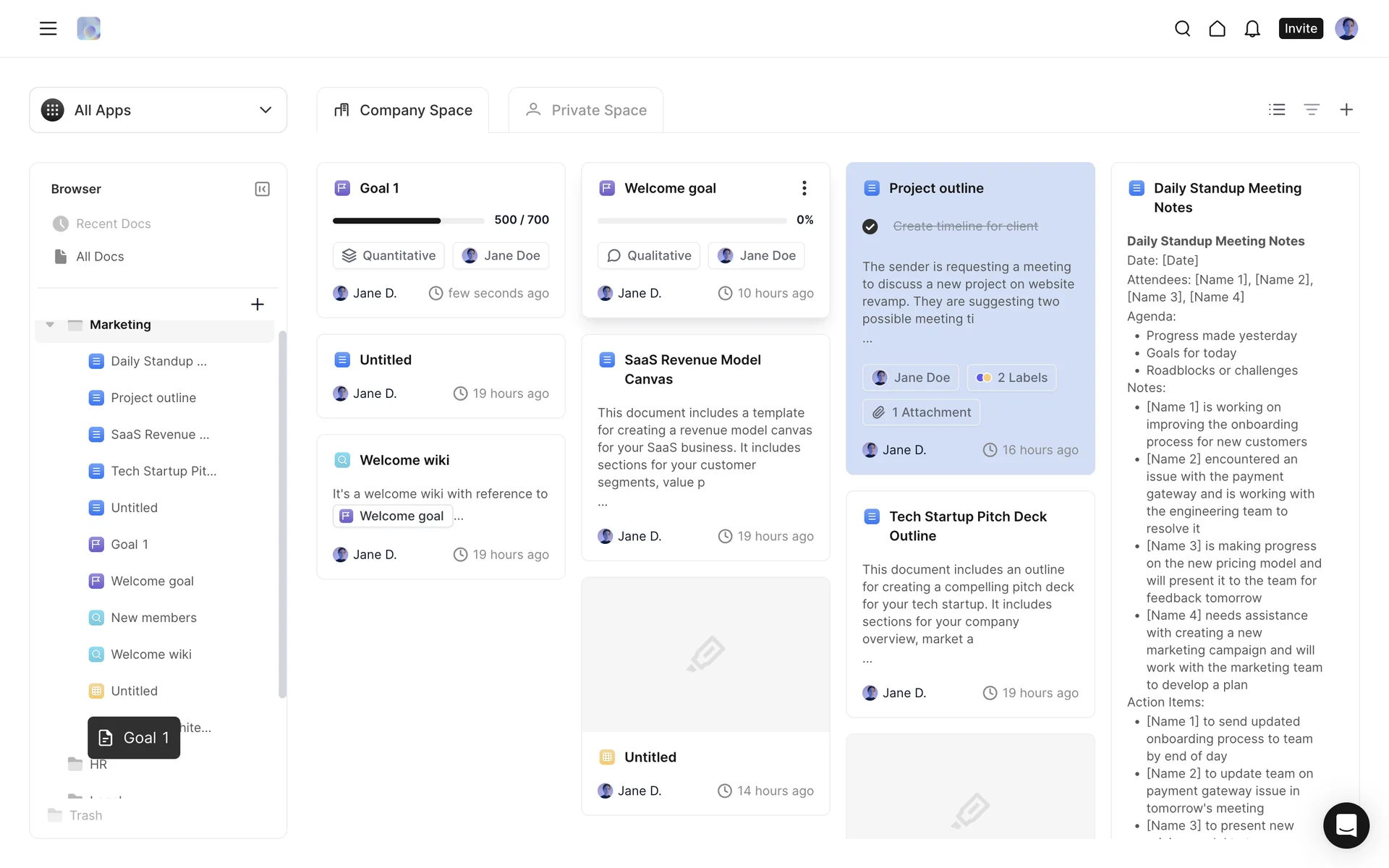Open notifications bell
The width and height of the screenshot is (1389, 868).
pos(1252,28)
